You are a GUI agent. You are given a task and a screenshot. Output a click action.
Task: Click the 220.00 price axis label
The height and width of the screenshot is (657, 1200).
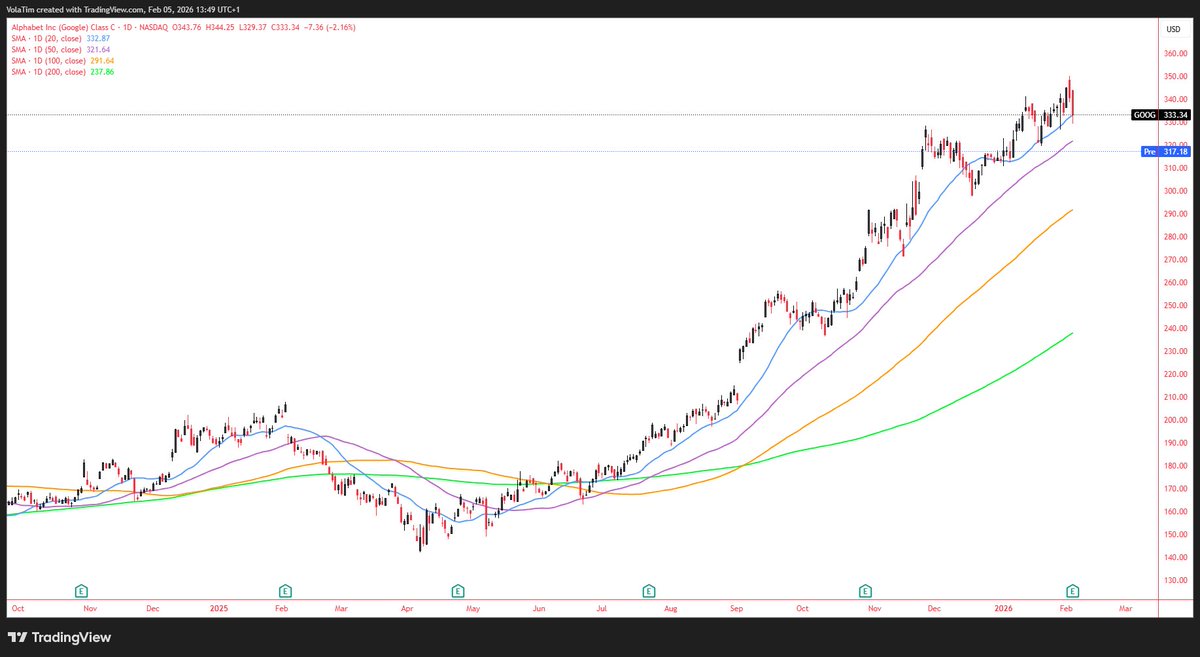point(1173,374)
